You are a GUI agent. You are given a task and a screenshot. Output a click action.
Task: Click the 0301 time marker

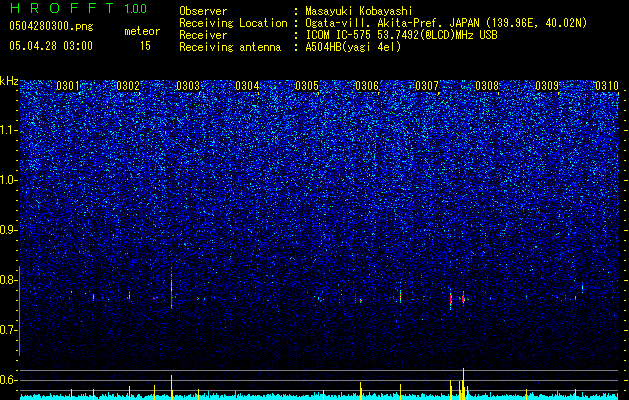click(x=68, y=86)
